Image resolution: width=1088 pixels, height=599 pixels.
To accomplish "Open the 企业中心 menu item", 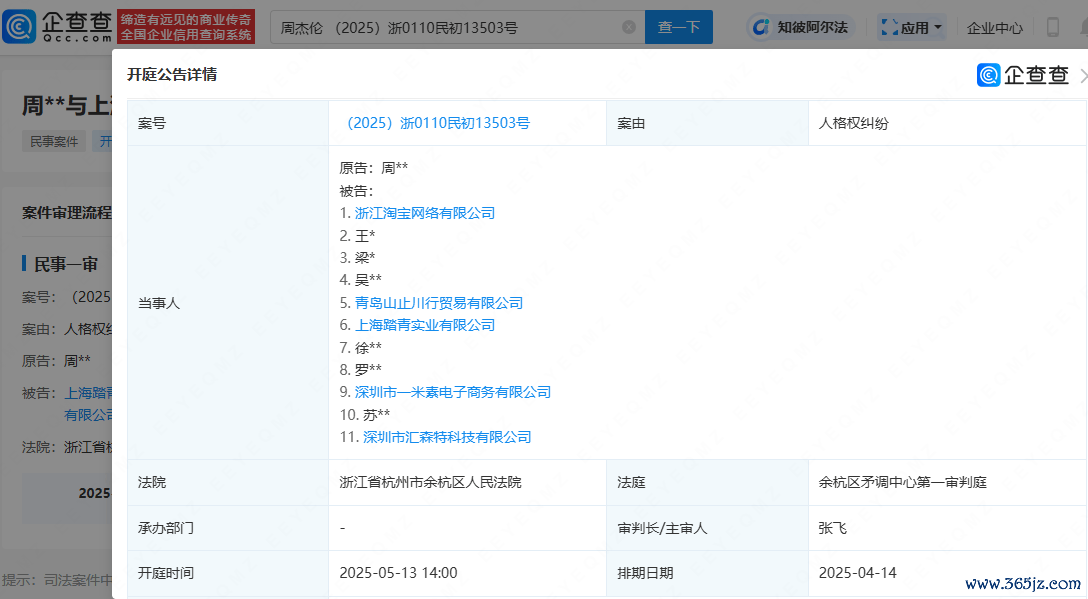I will 994,28.
